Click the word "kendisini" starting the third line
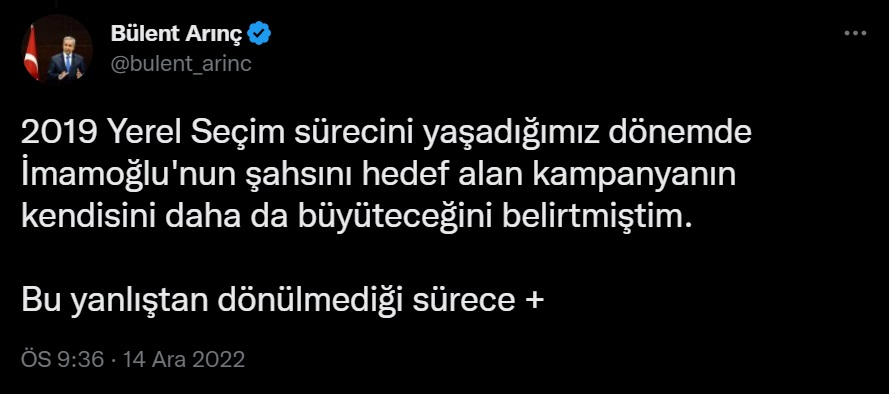The image size is (889, 394). click(x=87, y=218)
